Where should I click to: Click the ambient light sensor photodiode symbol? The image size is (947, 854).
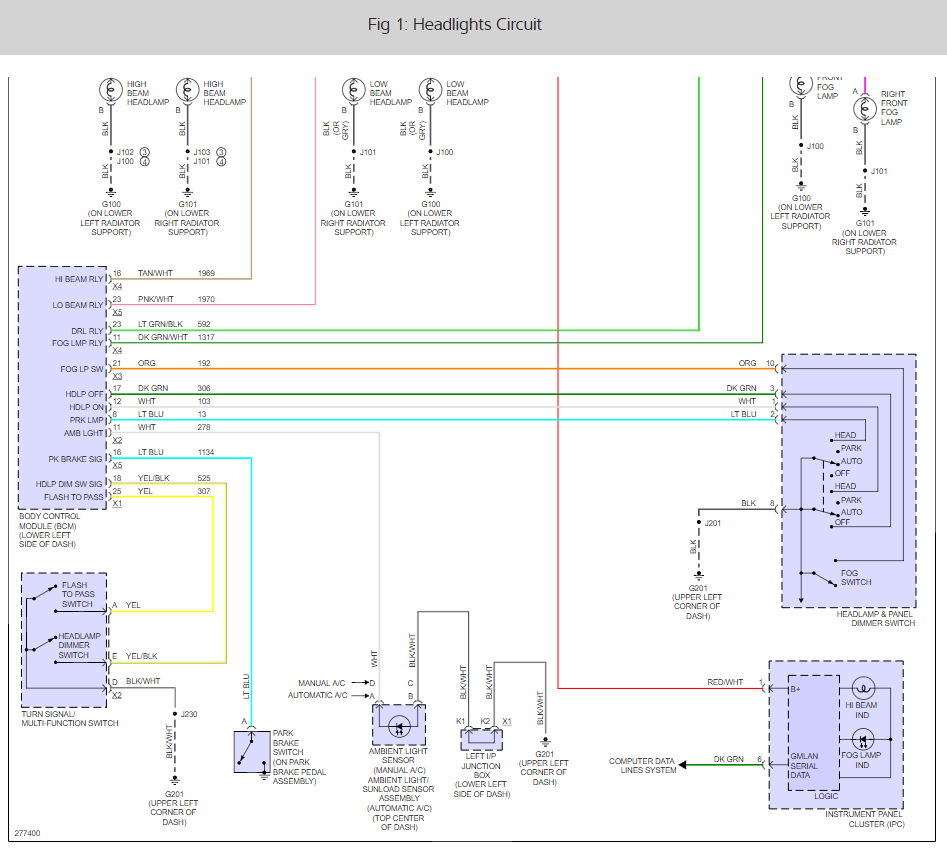pyautogui.click(x=399, y=727)
